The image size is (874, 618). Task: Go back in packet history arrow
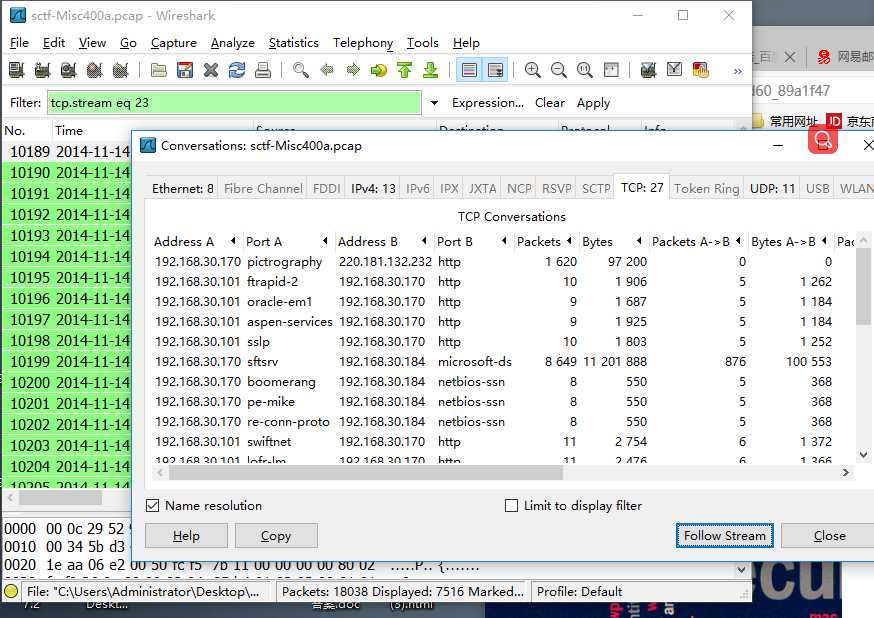tap(327, 70)
